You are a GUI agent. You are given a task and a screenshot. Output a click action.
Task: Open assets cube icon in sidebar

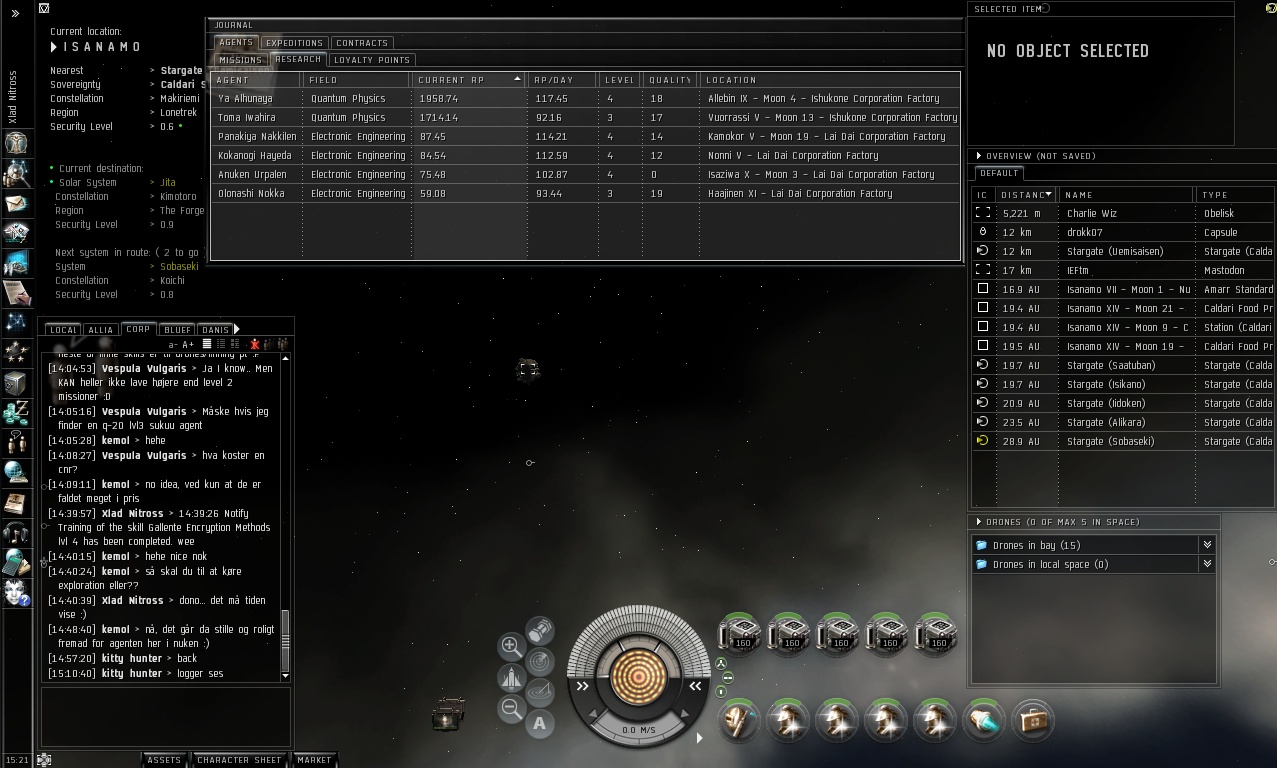(x=15, y=383)
